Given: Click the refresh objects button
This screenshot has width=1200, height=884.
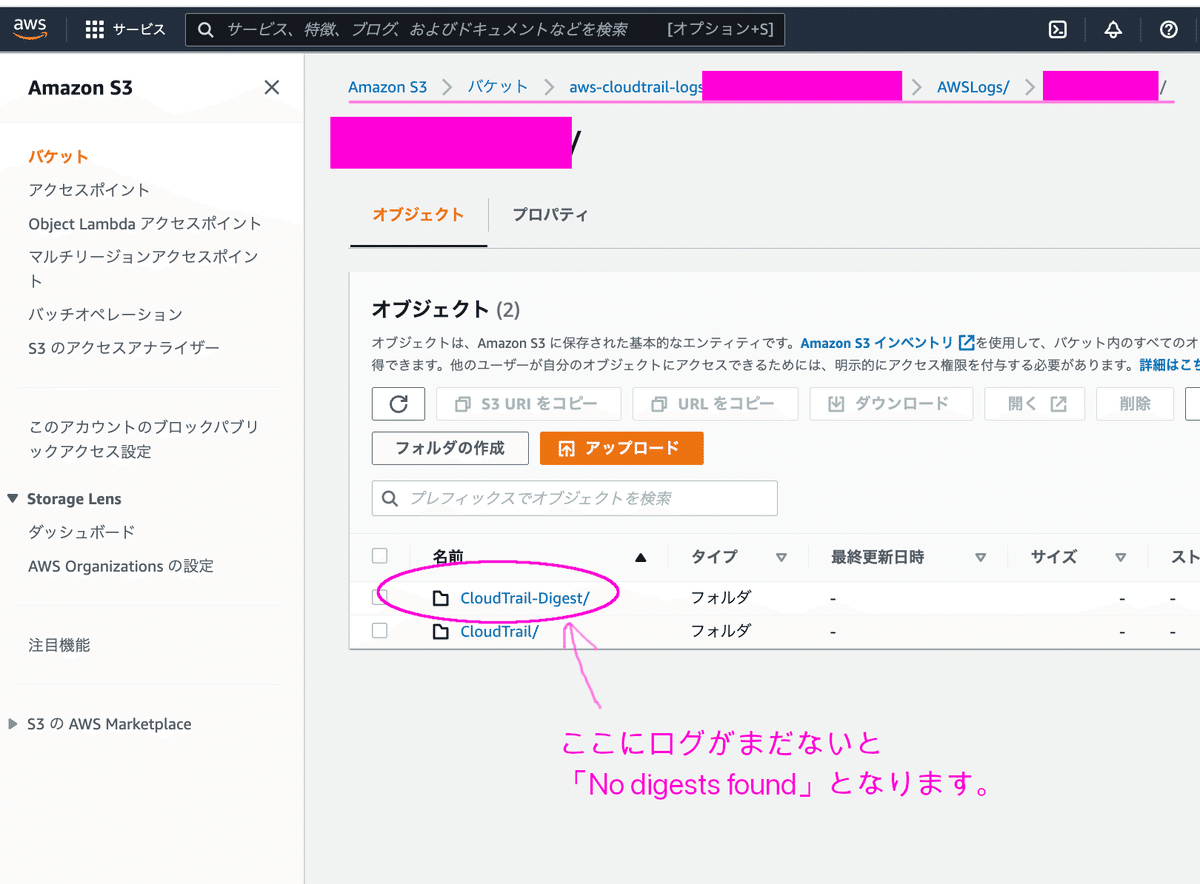Looking at the screenshot, I should click(398, 404).
